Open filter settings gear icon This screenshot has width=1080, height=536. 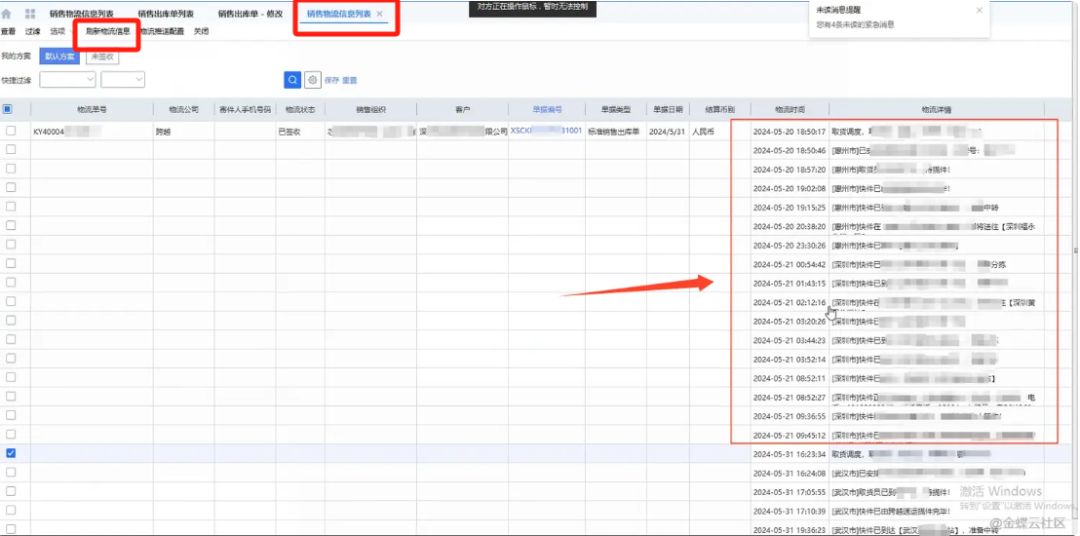312,80
